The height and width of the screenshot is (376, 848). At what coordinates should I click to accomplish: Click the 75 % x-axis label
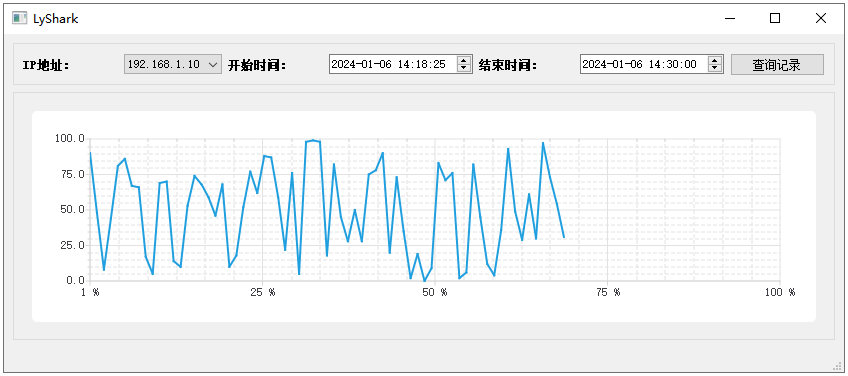pos(607,293)
